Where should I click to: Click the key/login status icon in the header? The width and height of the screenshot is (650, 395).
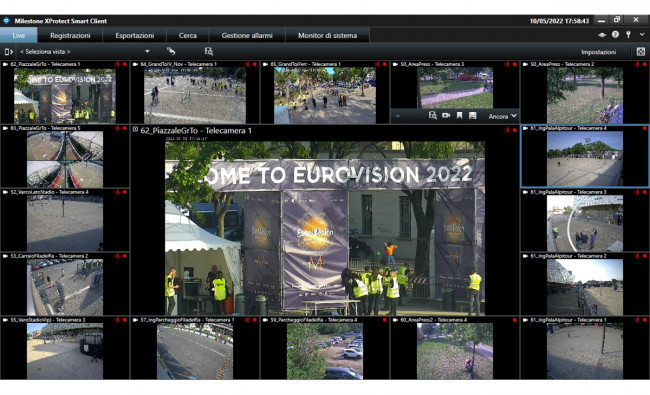point(628,35)
